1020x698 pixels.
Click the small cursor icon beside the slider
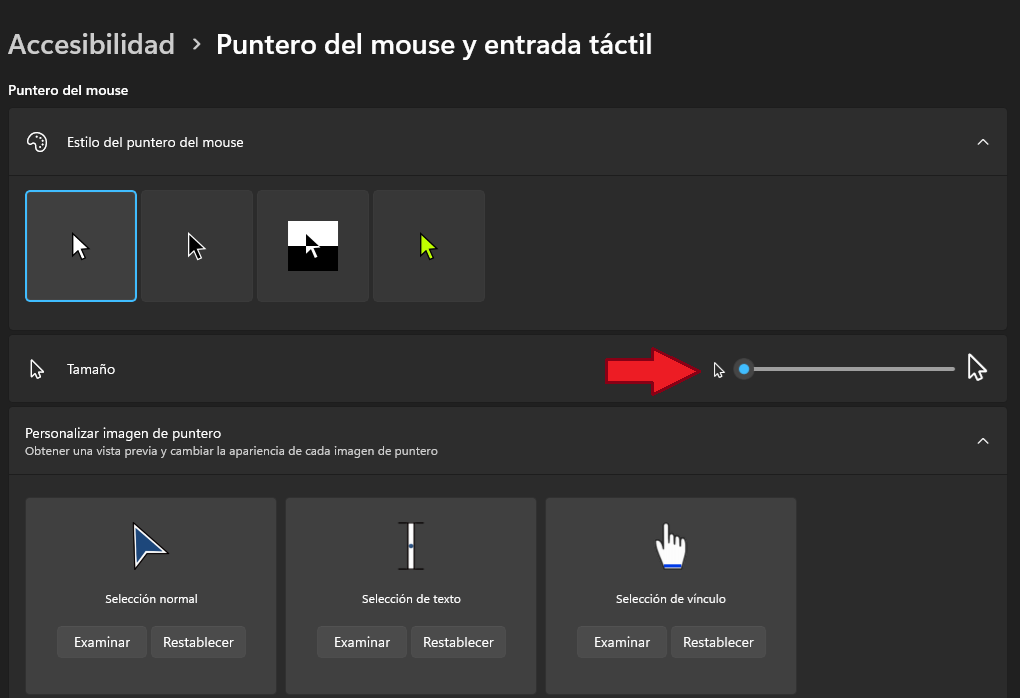pos(718,370)
